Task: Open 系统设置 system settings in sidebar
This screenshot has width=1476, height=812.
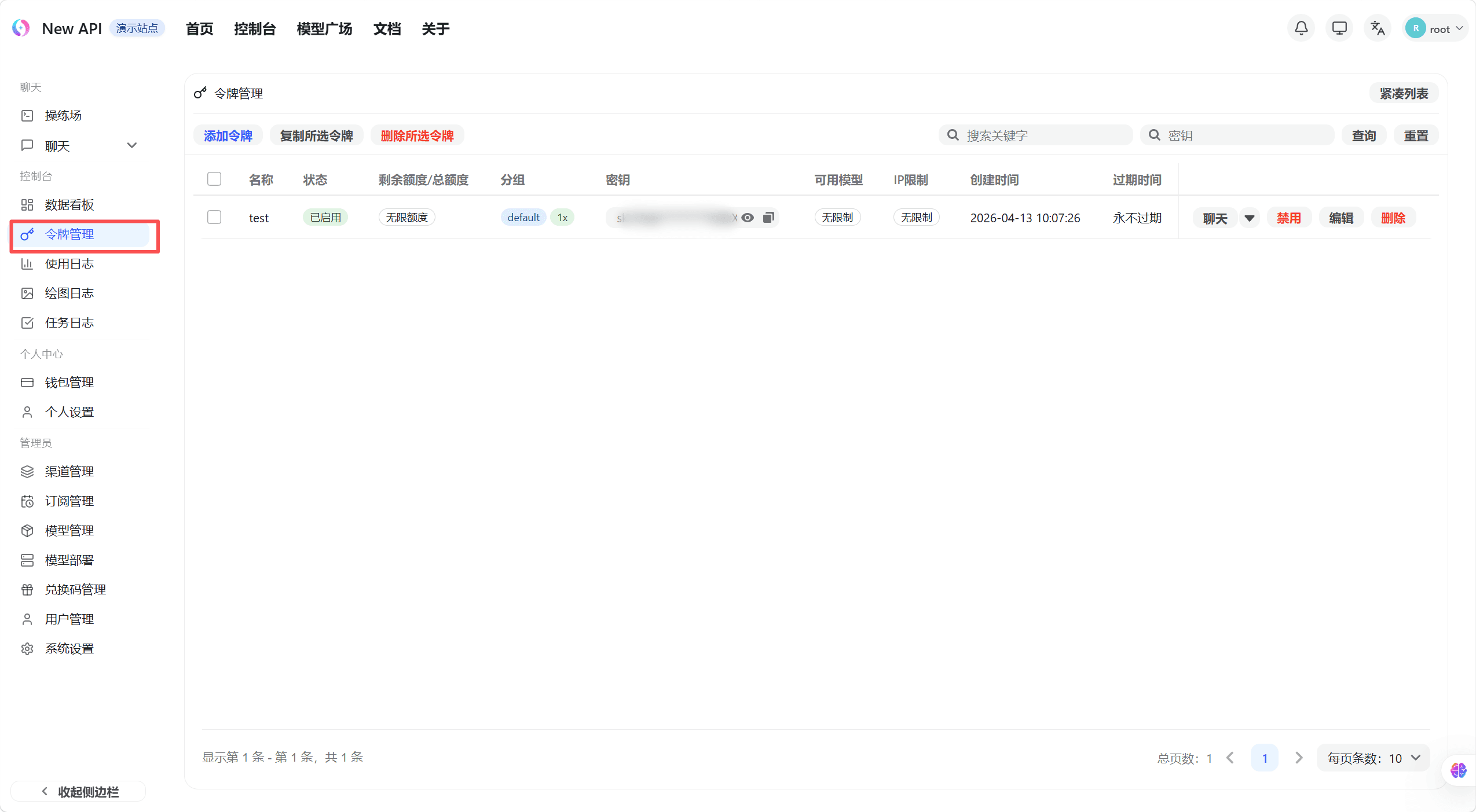Action: tap(69, 648)
